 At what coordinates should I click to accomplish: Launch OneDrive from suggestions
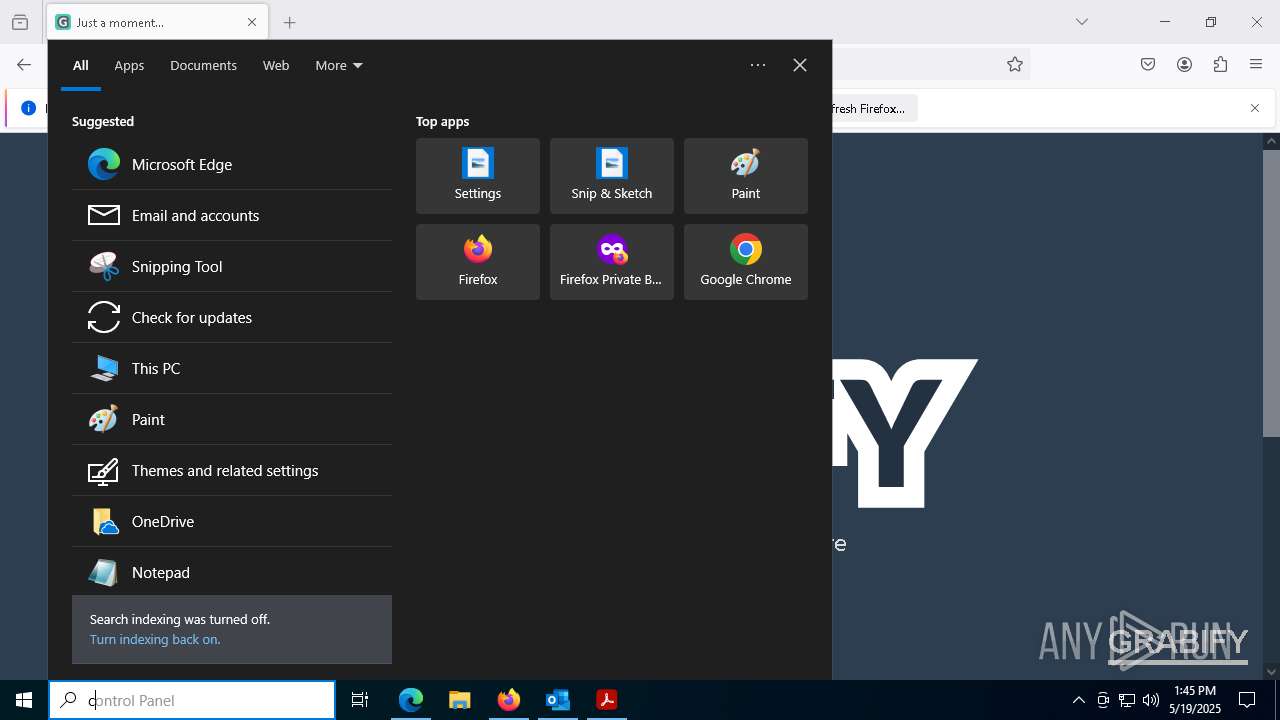tap(232, 521)
